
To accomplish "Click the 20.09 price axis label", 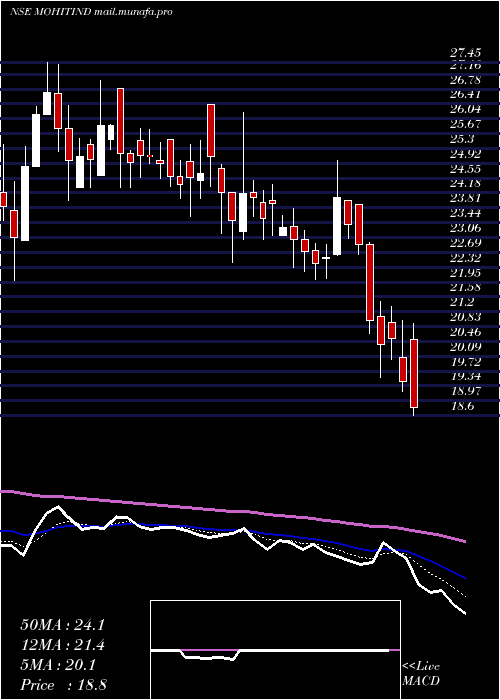I will click(x=467, y=347).
